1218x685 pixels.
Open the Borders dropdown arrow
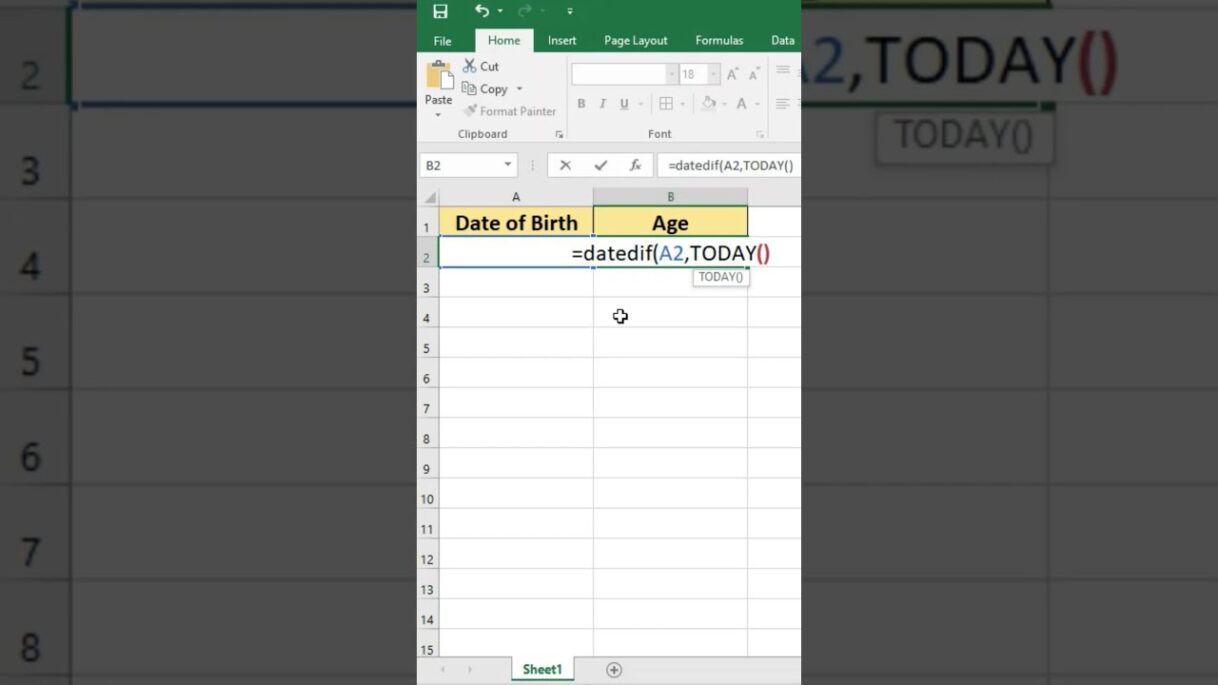[682, 104]
